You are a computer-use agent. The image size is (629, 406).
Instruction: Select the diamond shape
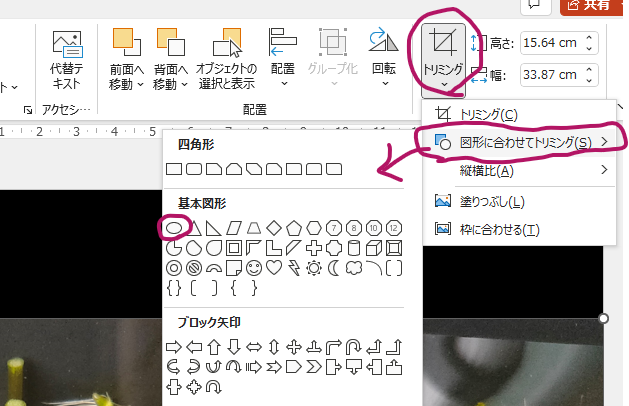click(274, 228)
